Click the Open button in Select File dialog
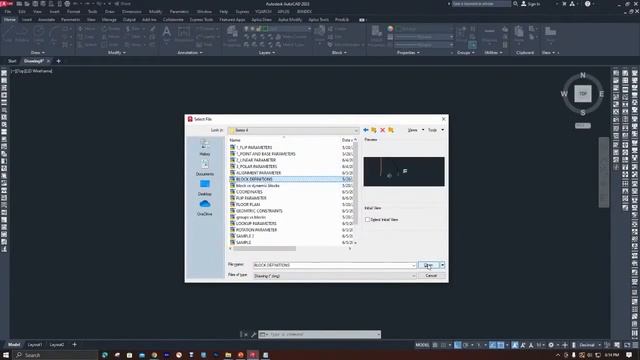Image resolution: width=640 pixels, height=360 pixels. 429,265
